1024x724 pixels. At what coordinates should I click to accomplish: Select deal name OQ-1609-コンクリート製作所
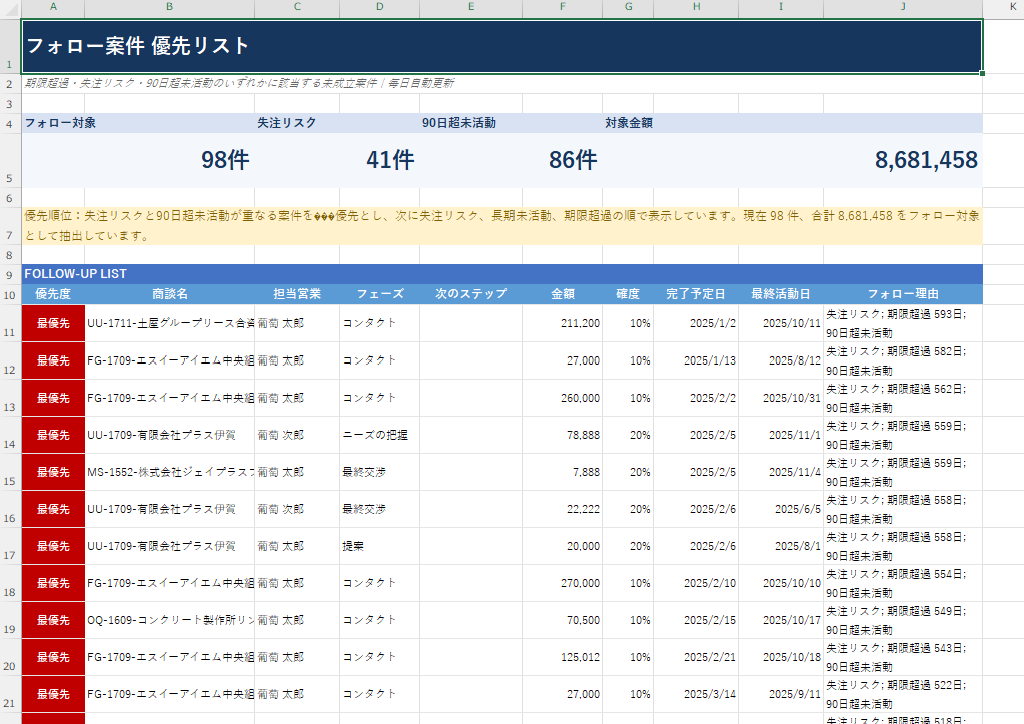(169, 620)
